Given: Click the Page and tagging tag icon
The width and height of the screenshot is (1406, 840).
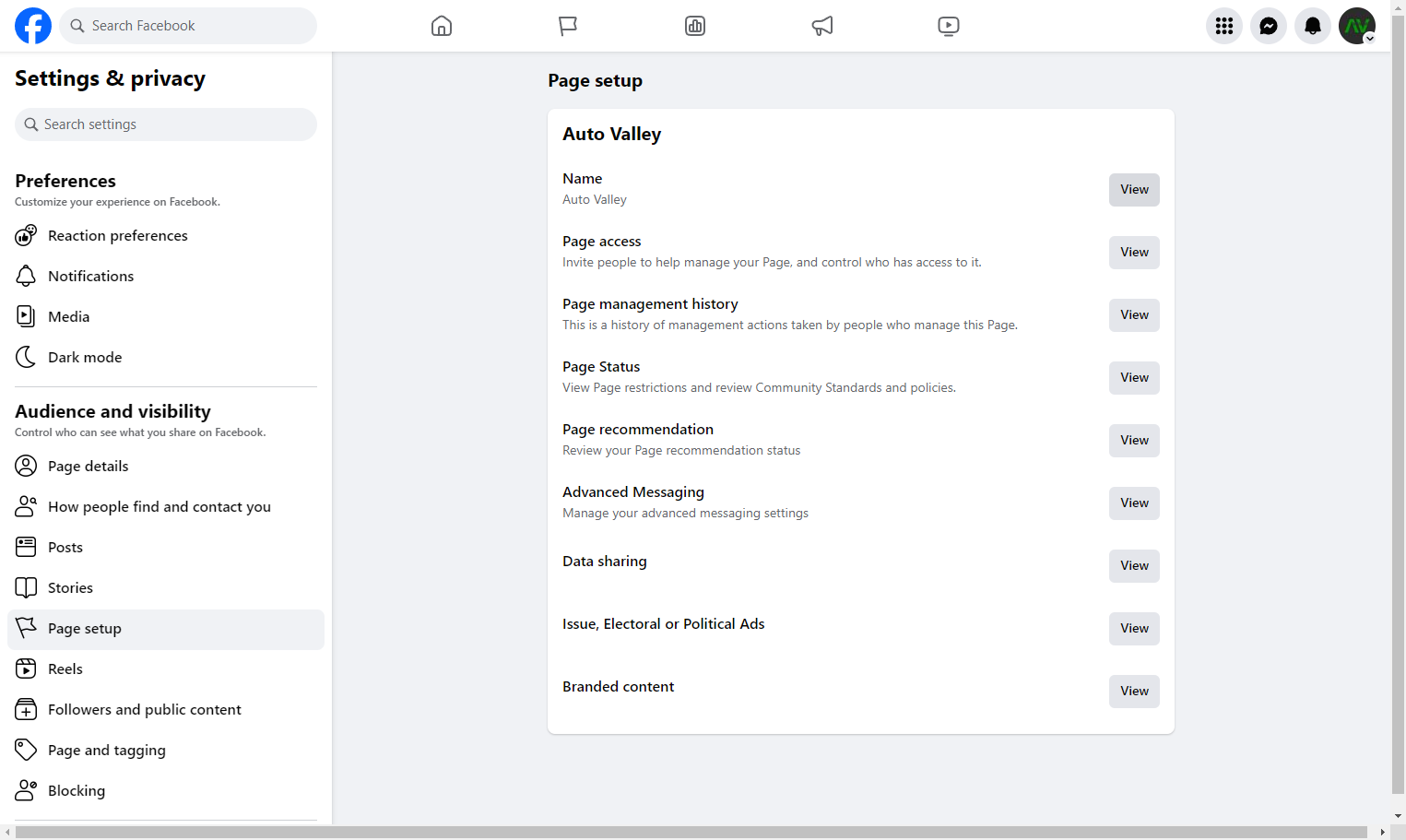Looking at the screenshot, I should pos(26,750).
